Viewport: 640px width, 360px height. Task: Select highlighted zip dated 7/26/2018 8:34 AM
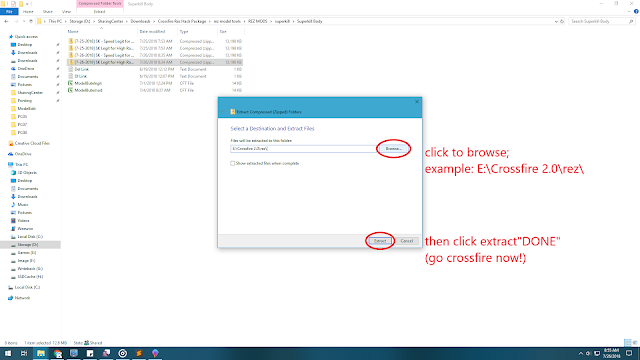click(155, 62)
